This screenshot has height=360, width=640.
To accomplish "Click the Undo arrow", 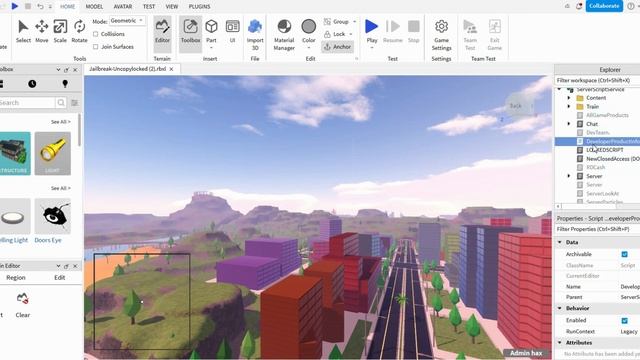I will (x=40, y=6).
